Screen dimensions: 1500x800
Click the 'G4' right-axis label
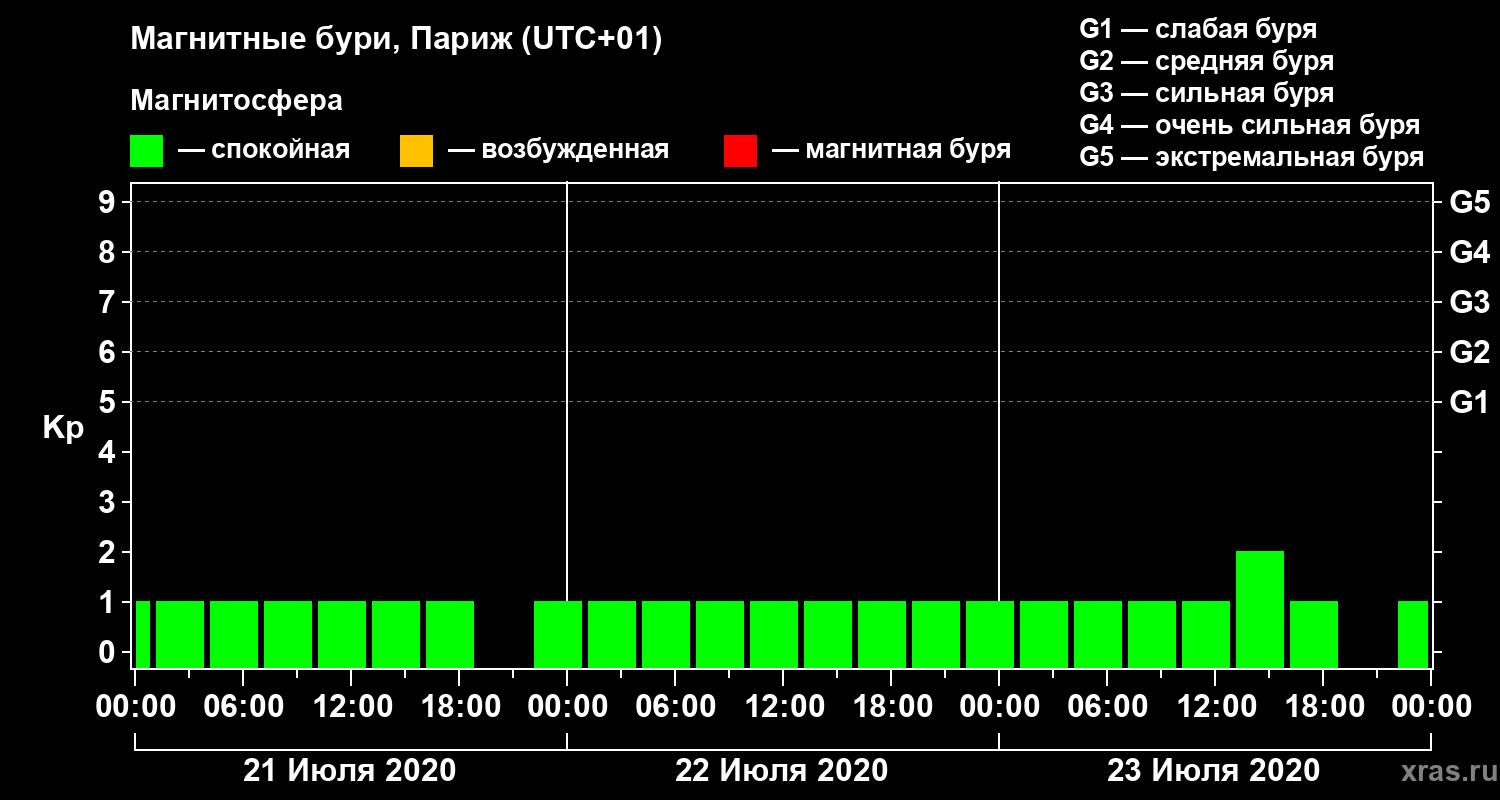click(1469, 252)
